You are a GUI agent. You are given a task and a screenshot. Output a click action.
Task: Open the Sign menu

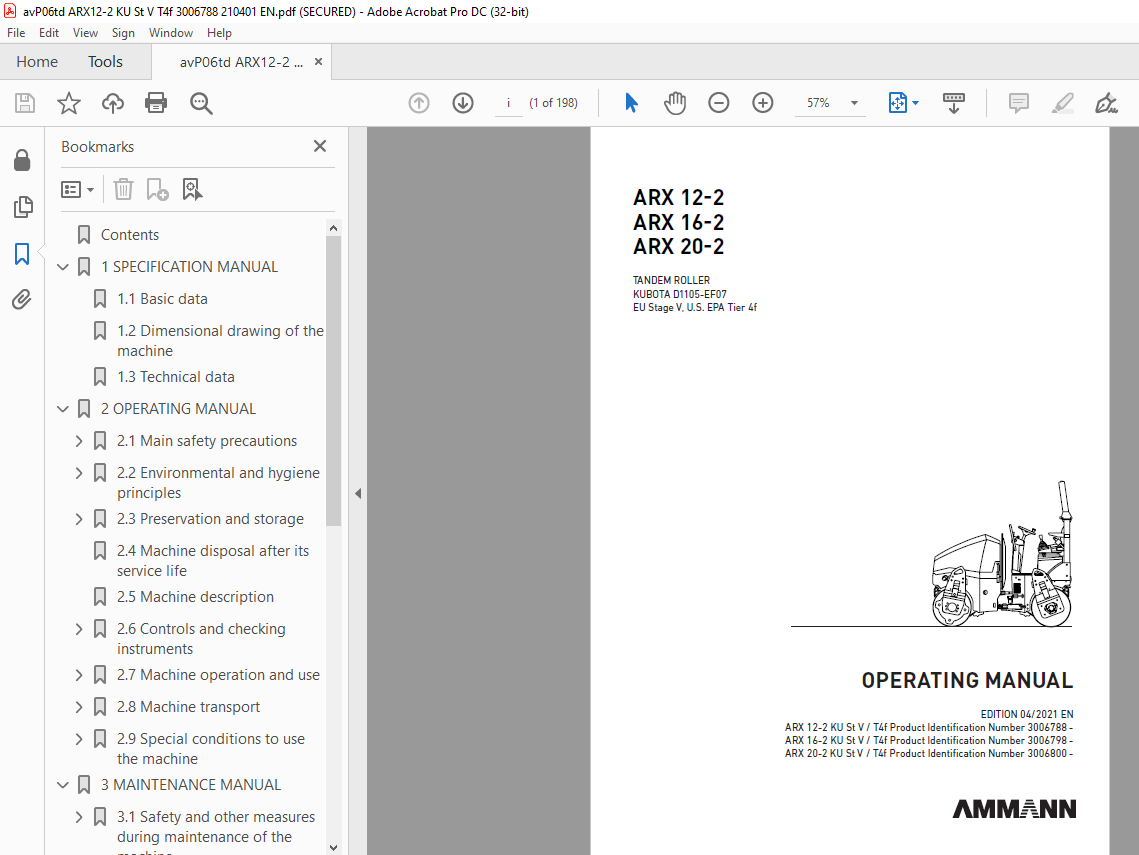123,33
